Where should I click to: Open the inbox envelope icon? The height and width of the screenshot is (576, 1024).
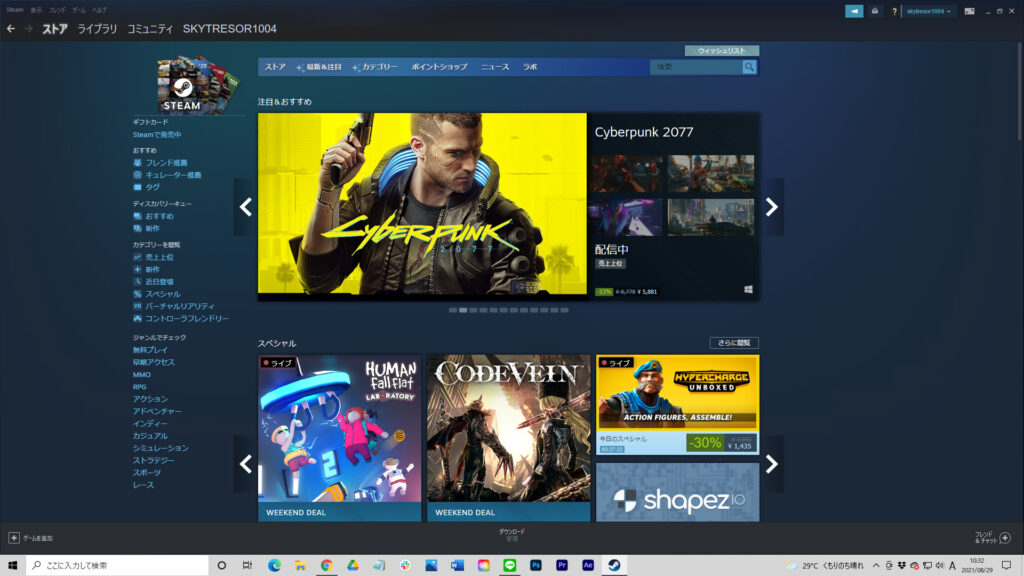click(874, 11)
